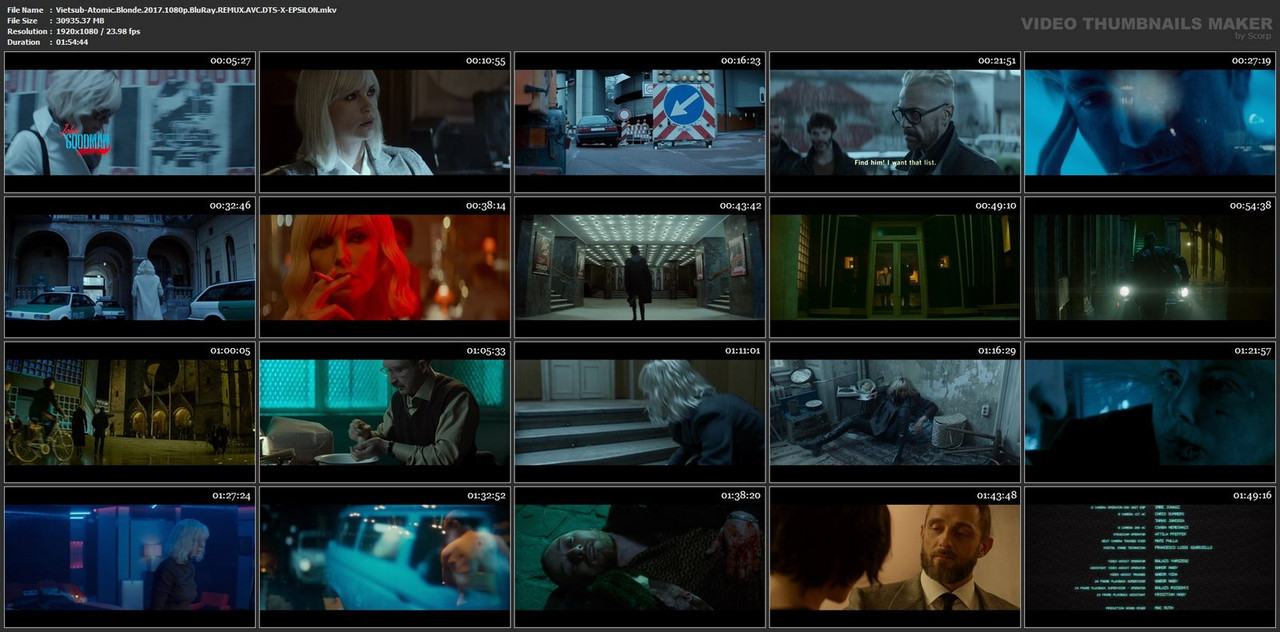
Task: Click the road sign thumbnail 00:16:23
Action: coord(640,122)
